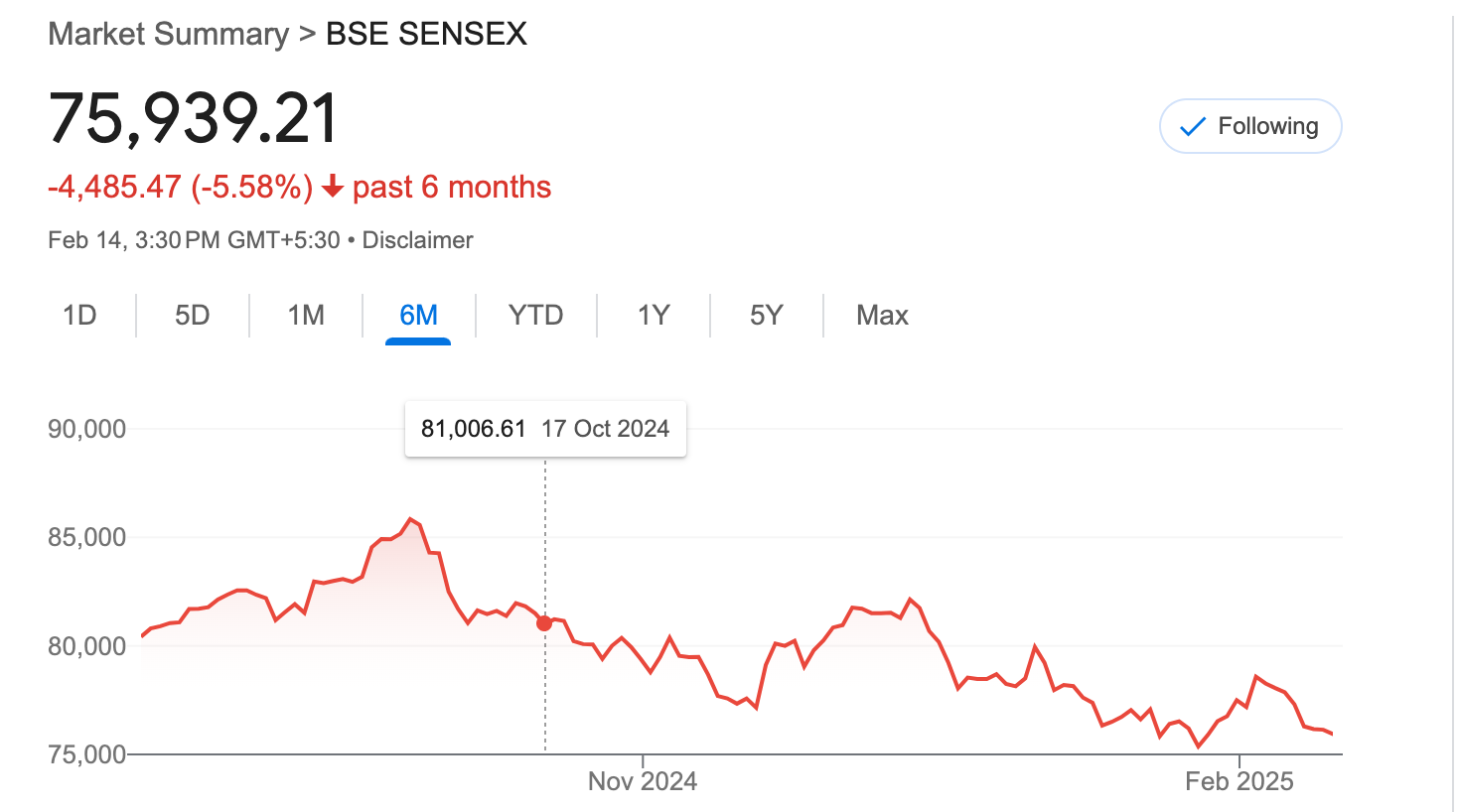The height and width of the screenshot is (812, 1458).
Task: Click the Nov 2024 axis label
Action: click(643, 781)
